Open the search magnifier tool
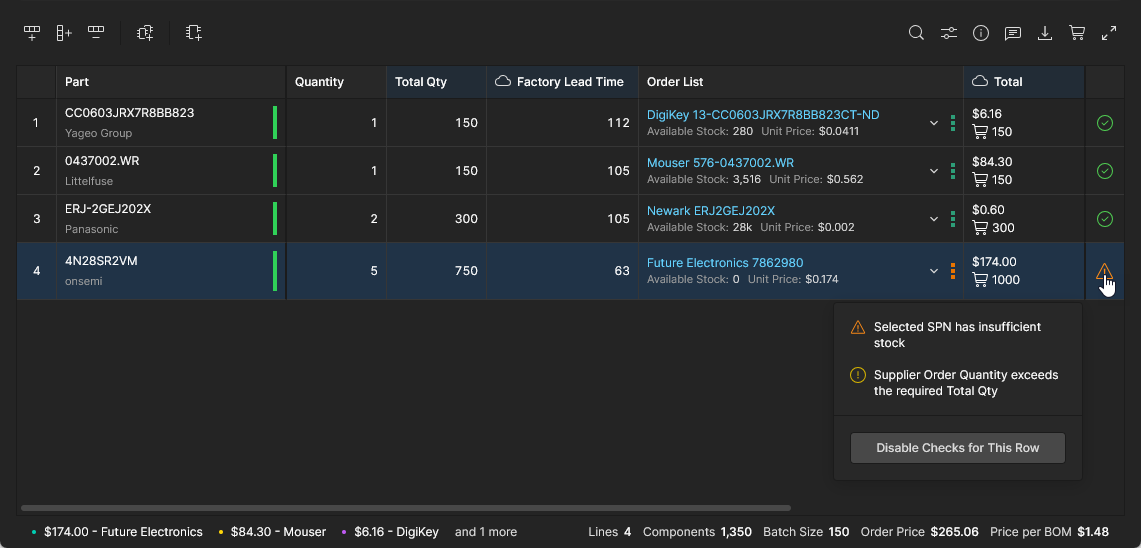This screenshot has height=548, width=1141. coord(916,33)
